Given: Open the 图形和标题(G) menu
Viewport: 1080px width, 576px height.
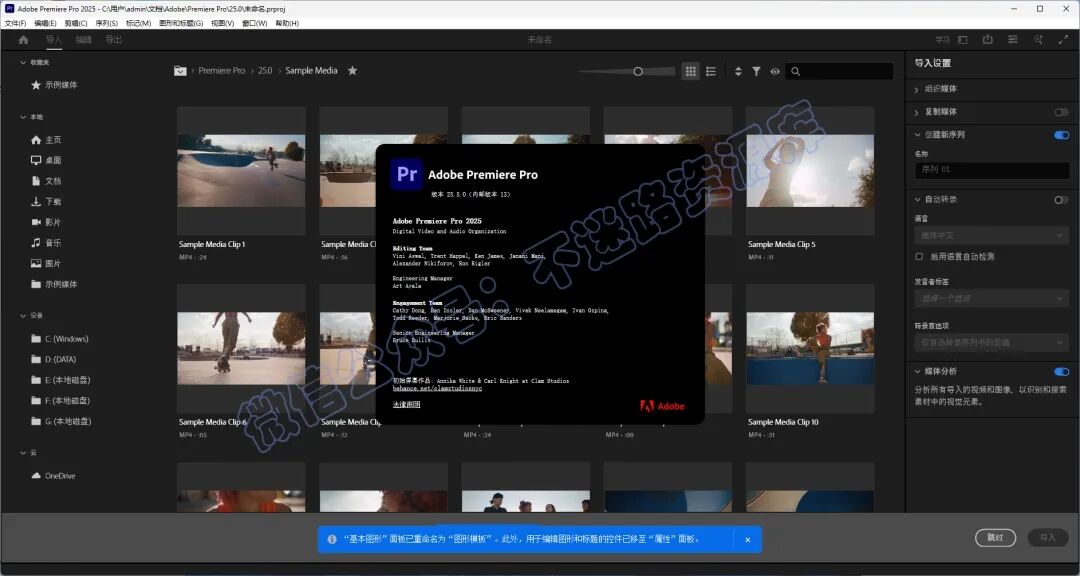Looking at the screenshot, I should 181,23.
